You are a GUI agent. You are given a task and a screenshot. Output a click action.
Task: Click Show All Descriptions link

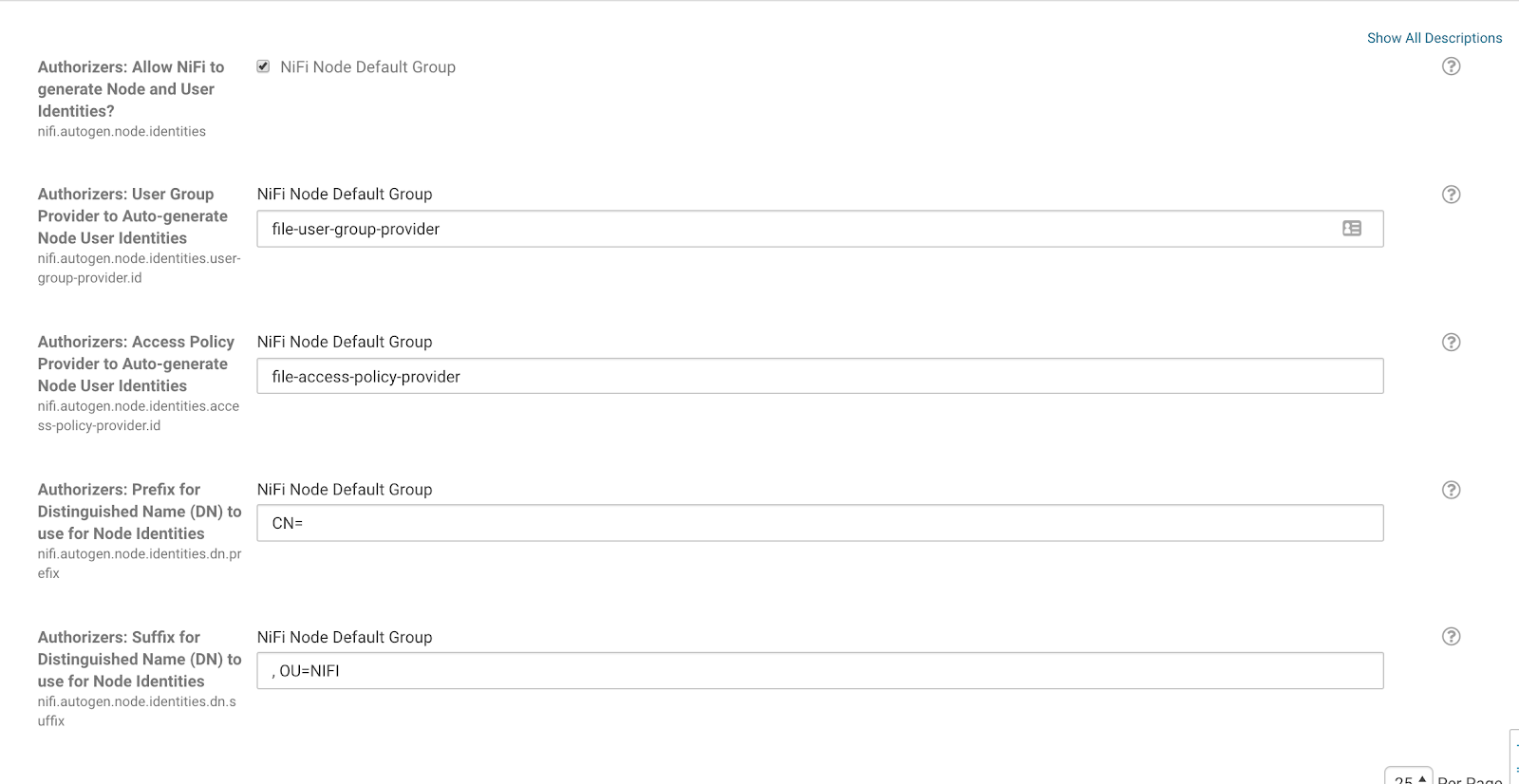(1434, 38)
